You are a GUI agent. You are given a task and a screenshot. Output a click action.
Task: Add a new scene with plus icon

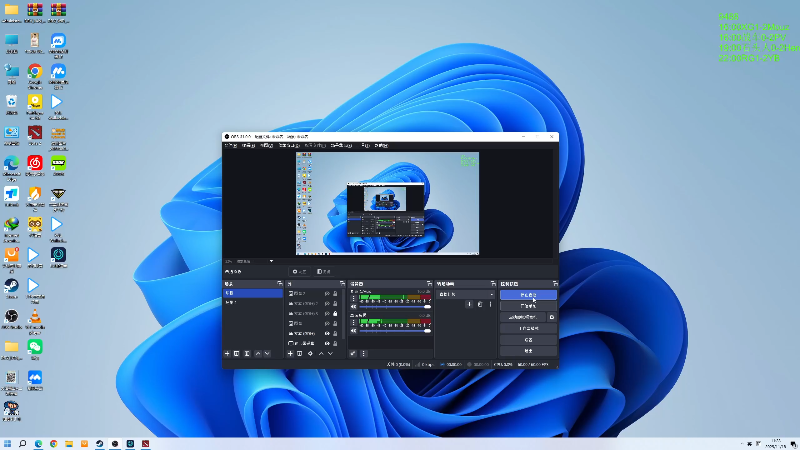coord(227,354)
